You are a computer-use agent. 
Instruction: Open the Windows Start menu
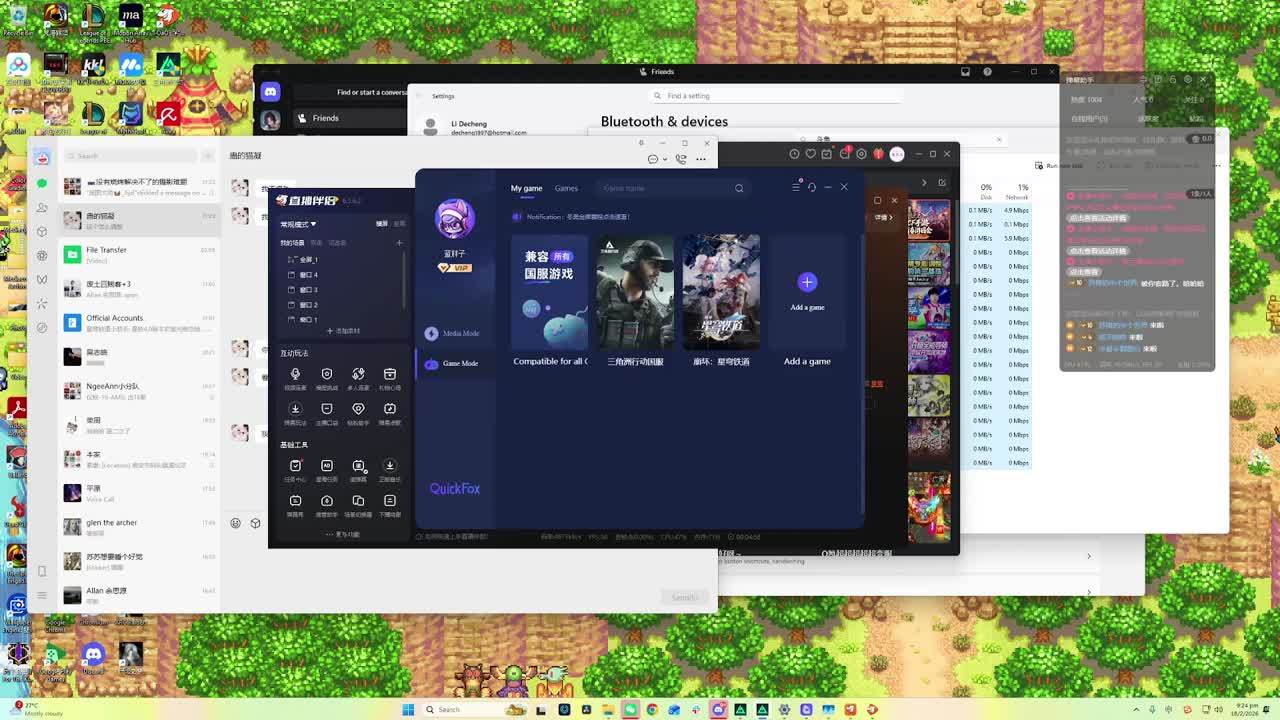coord(408,710)
